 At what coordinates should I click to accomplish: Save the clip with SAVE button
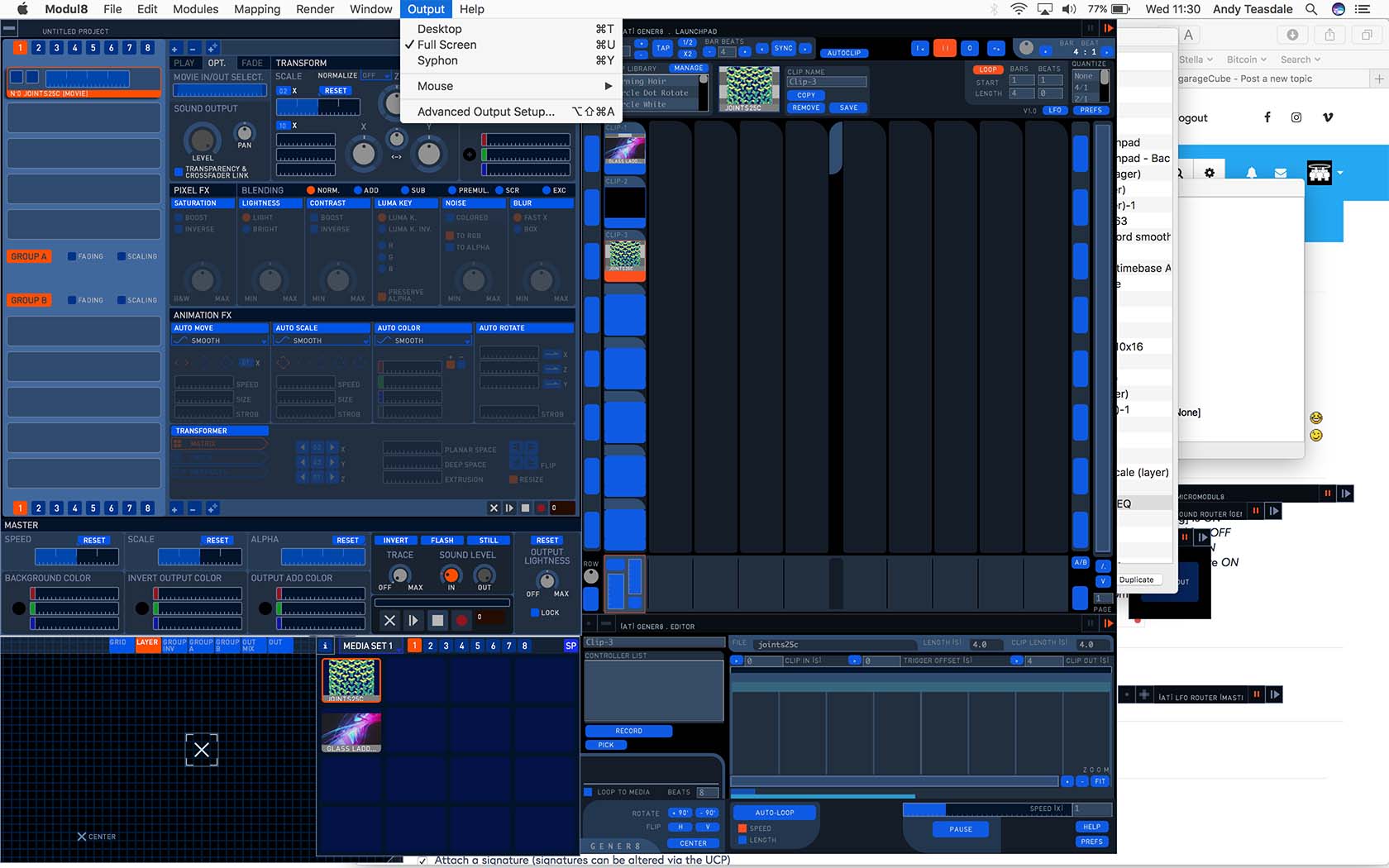pos(848,107)
